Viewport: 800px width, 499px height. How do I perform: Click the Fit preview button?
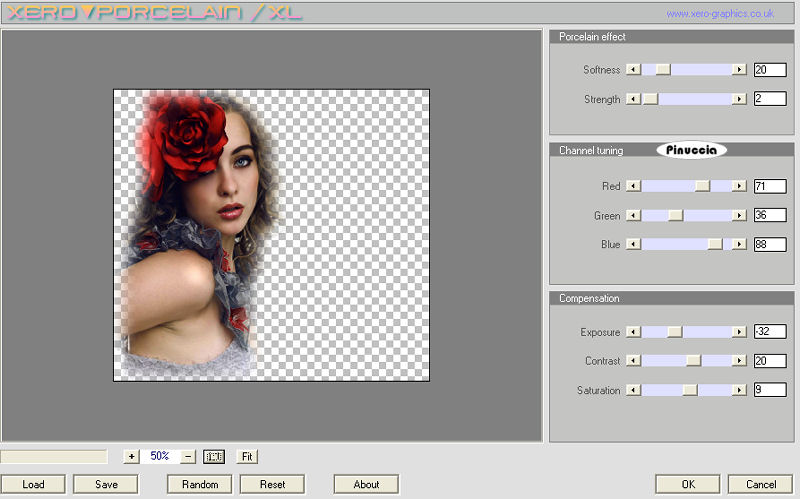[x=247, y=456]
